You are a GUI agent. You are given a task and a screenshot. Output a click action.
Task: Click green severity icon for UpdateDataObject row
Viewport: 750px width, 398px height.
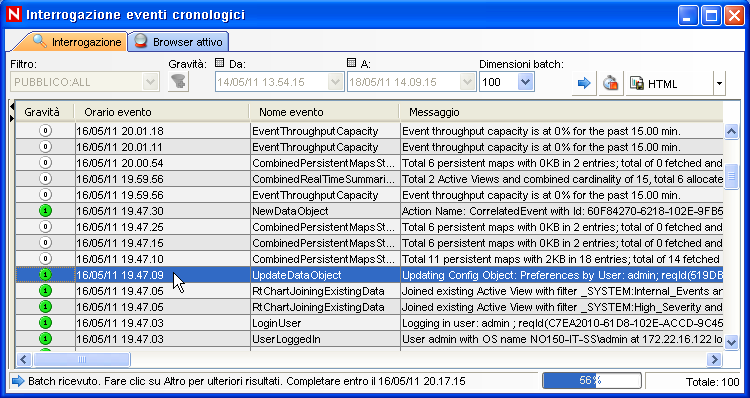click(x=45, y=275)
